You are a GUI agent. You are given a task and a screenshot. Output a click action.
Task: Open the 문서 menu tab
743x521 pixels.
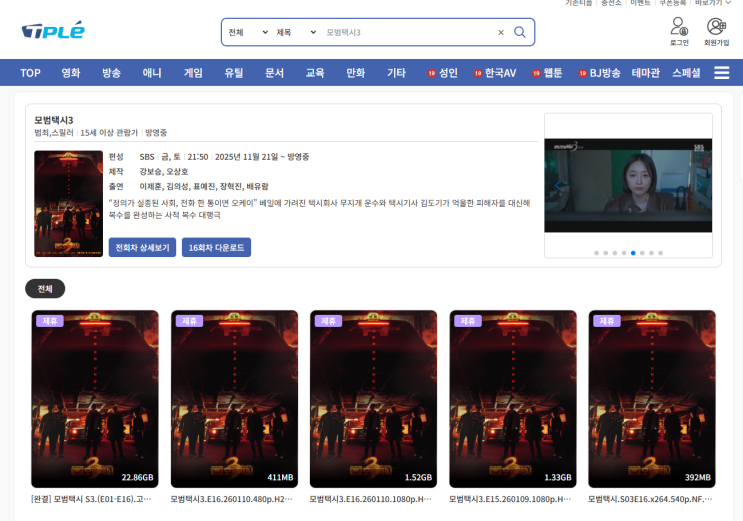(274, 73)
